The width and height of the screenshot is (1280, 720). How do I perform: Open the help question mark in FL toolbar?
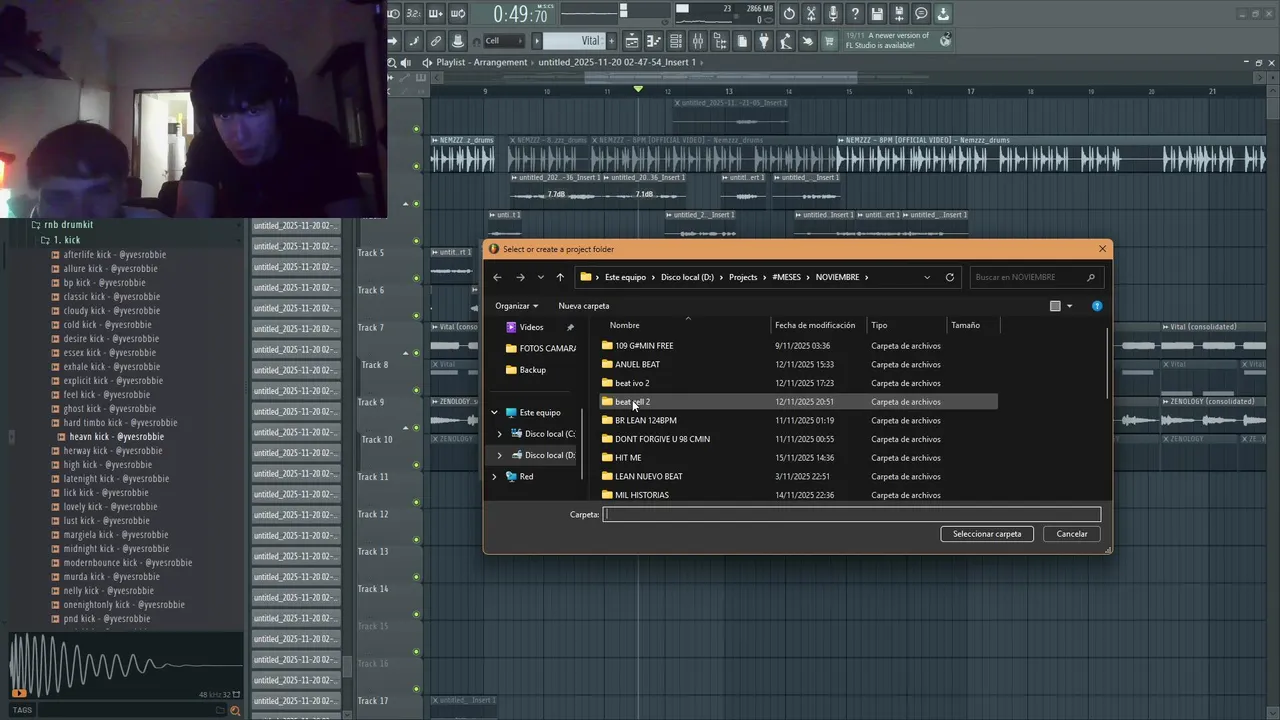click(854, 14)
